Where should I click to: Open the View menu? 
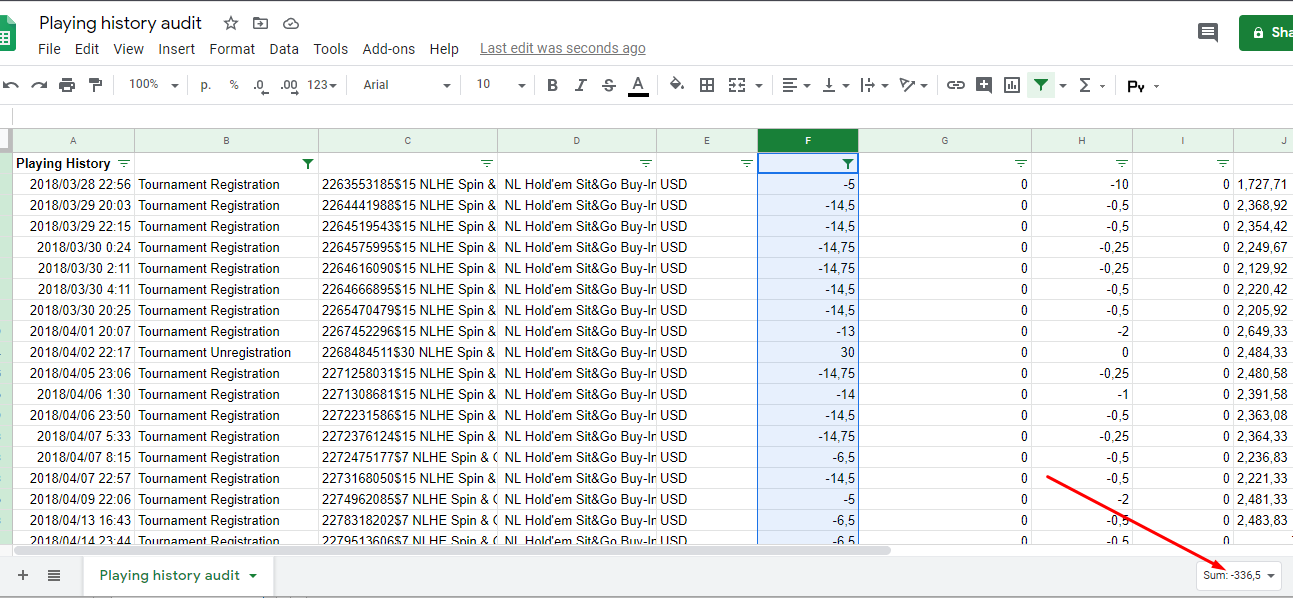[128, 49]
